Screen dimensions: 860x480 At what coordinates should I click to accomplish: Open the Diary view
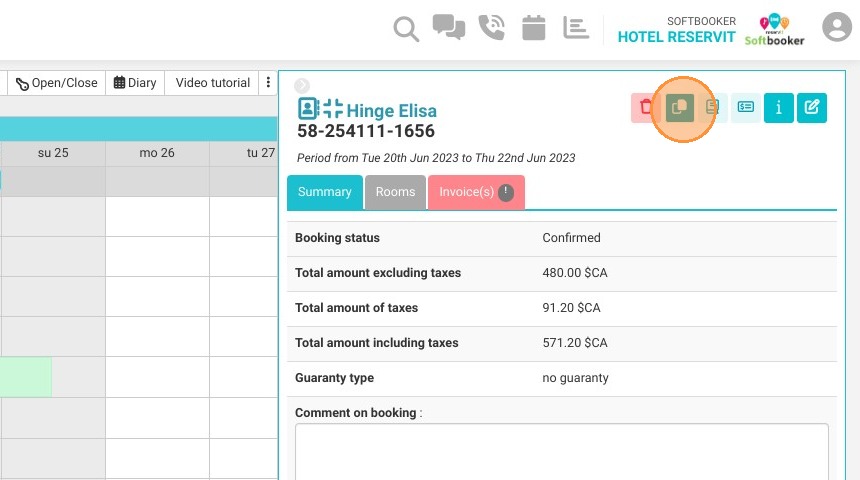click(135, 83)
